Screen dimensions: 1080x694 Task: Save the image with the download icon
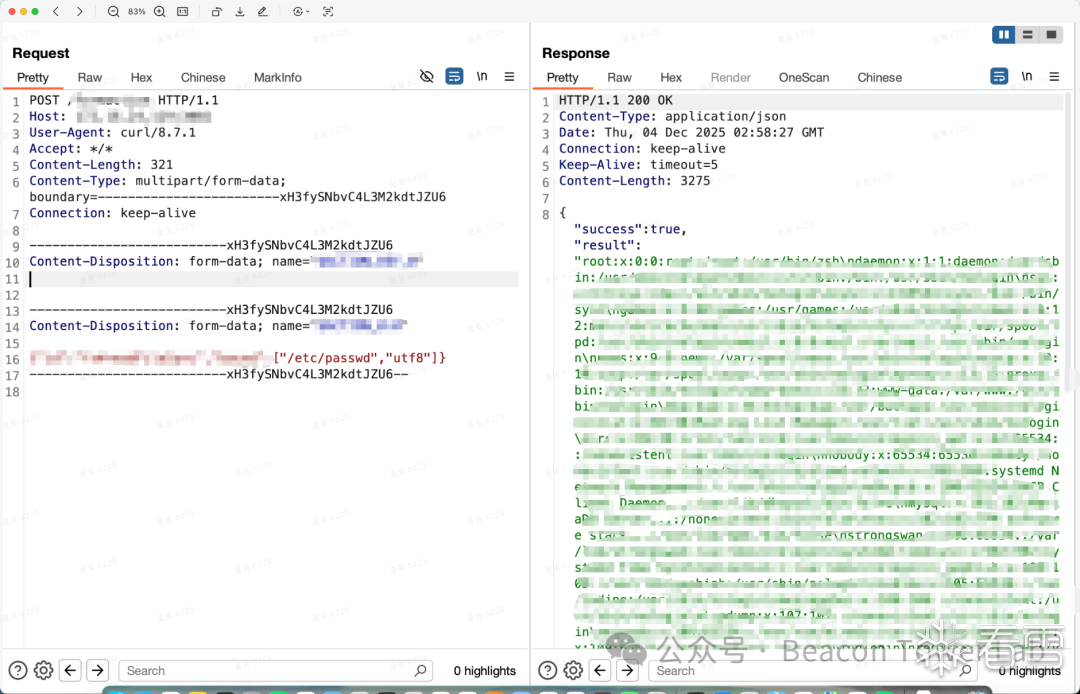(240, 12)
